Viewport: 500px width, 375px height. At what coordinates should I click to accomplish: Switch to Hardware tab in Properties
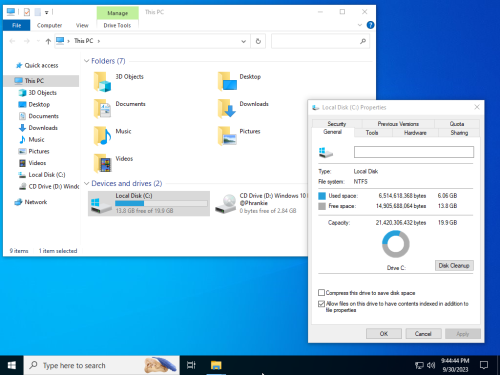pyautogui.click(x=415, y=133)
